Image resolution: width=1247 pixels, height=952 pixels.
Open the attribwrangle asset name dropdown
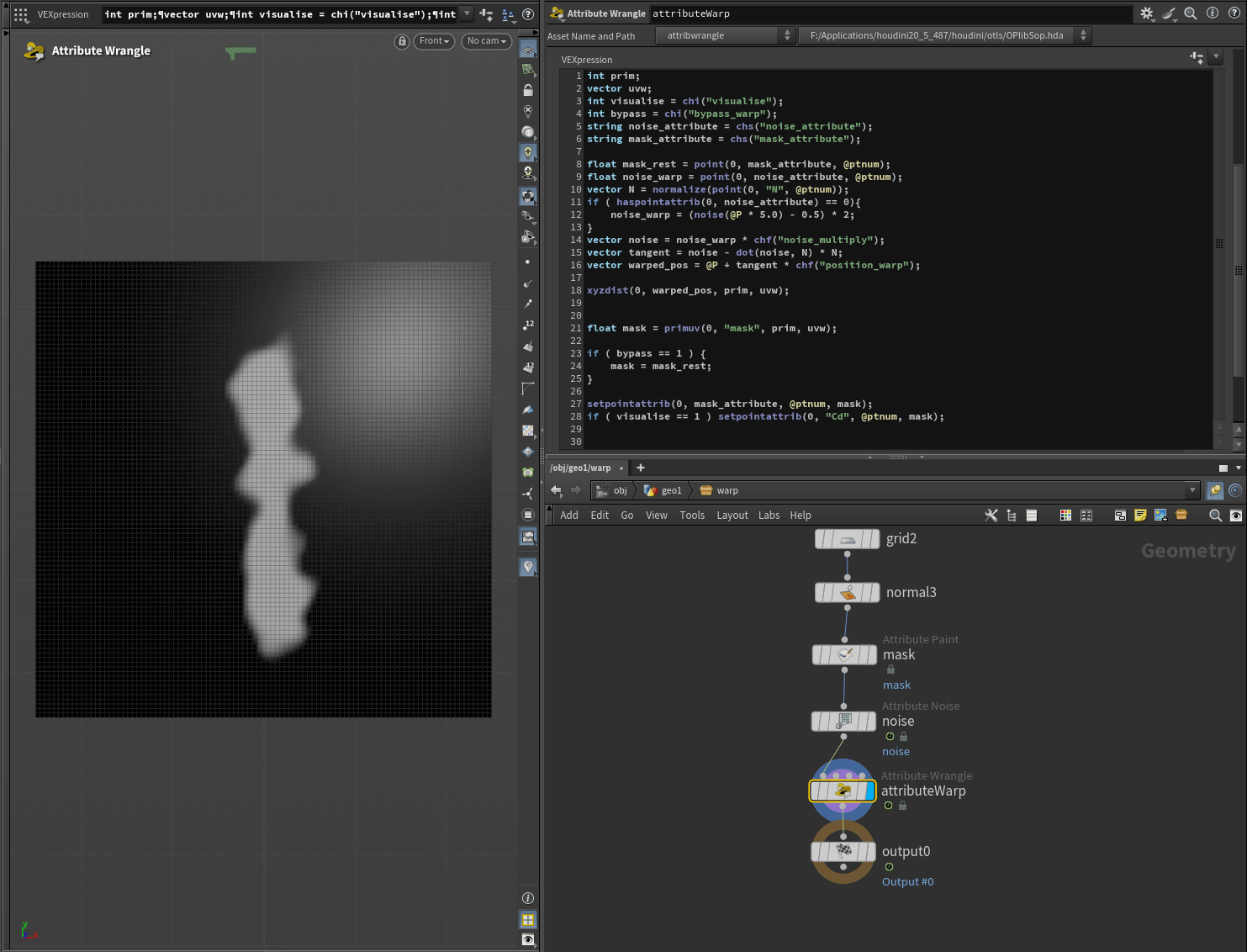(x=727, y=35)
